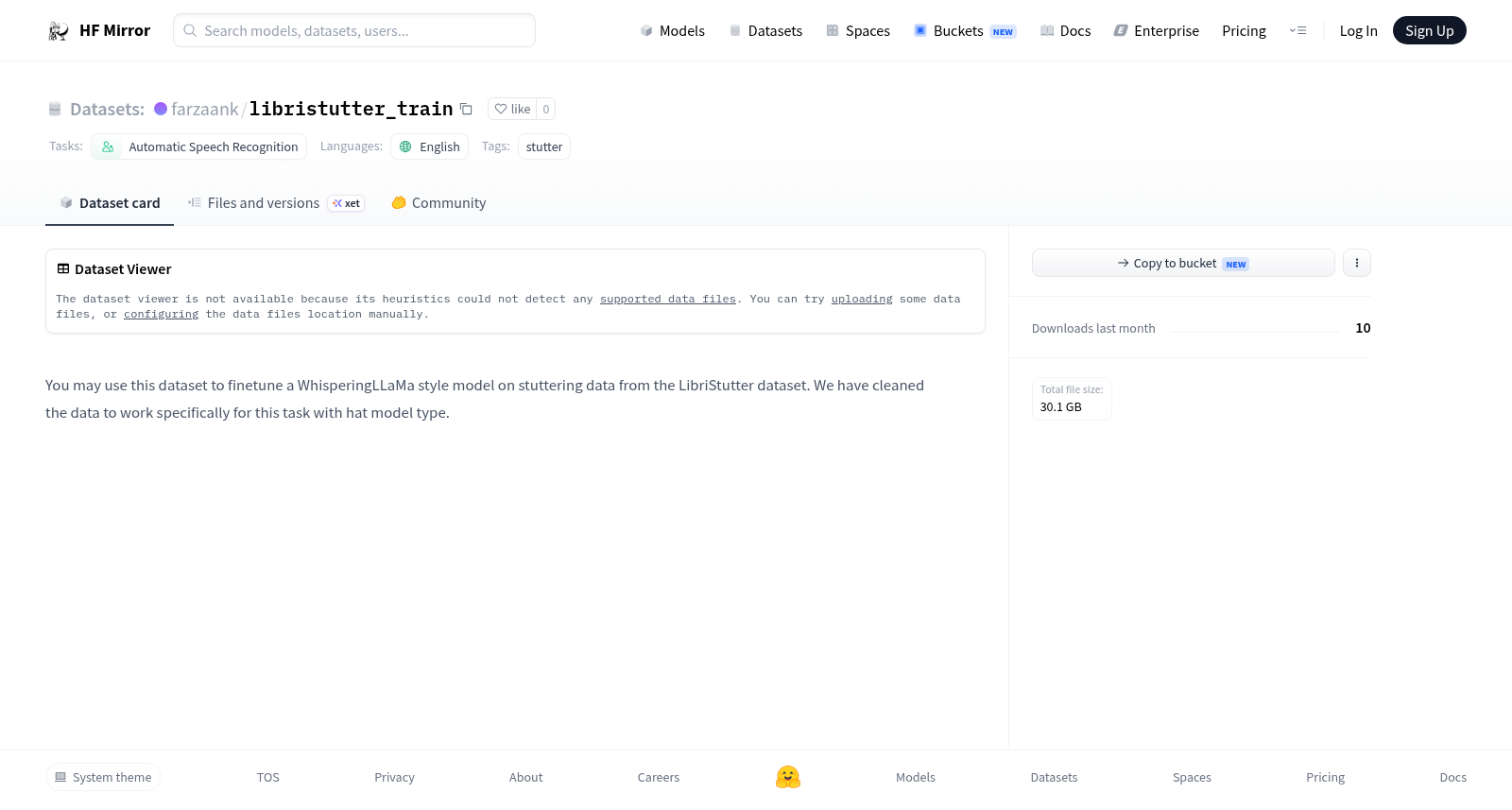Screen dimensions: 1512x810
Task: Open the libristutter_train dataset title
Action: point(351,109)
